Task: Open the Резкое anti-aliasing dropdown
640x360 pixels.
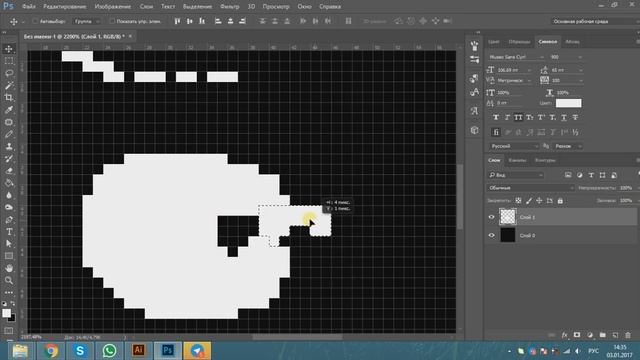Action: (x=569, y=146)
